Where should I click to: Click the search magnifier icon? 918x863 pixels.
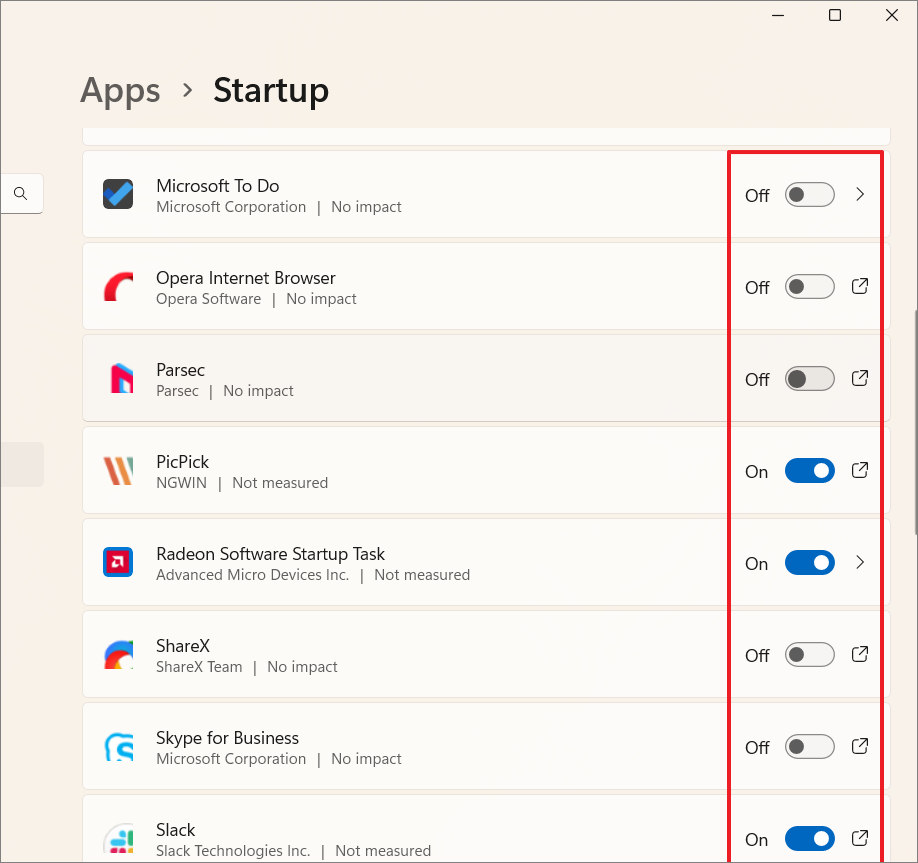[x=20, y=193]
